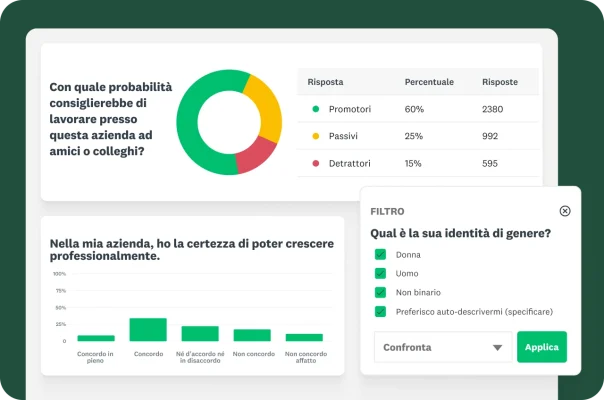604x400 pixels.
Task: Click the gender identity question title
Action: tap(460, 233)
